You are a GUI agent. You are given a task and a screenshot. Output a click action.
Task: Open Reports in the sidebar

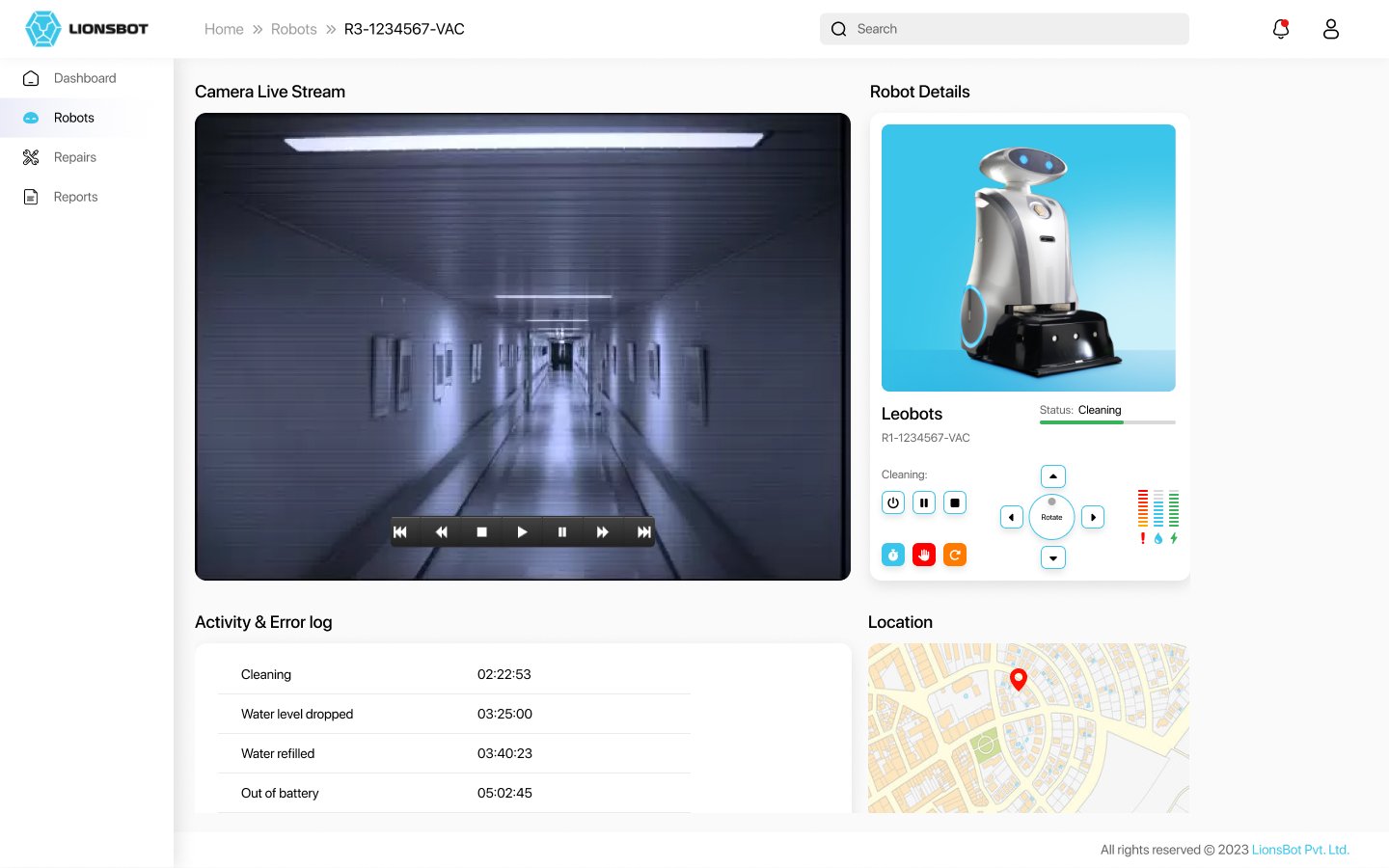click(x=87, y=197)
